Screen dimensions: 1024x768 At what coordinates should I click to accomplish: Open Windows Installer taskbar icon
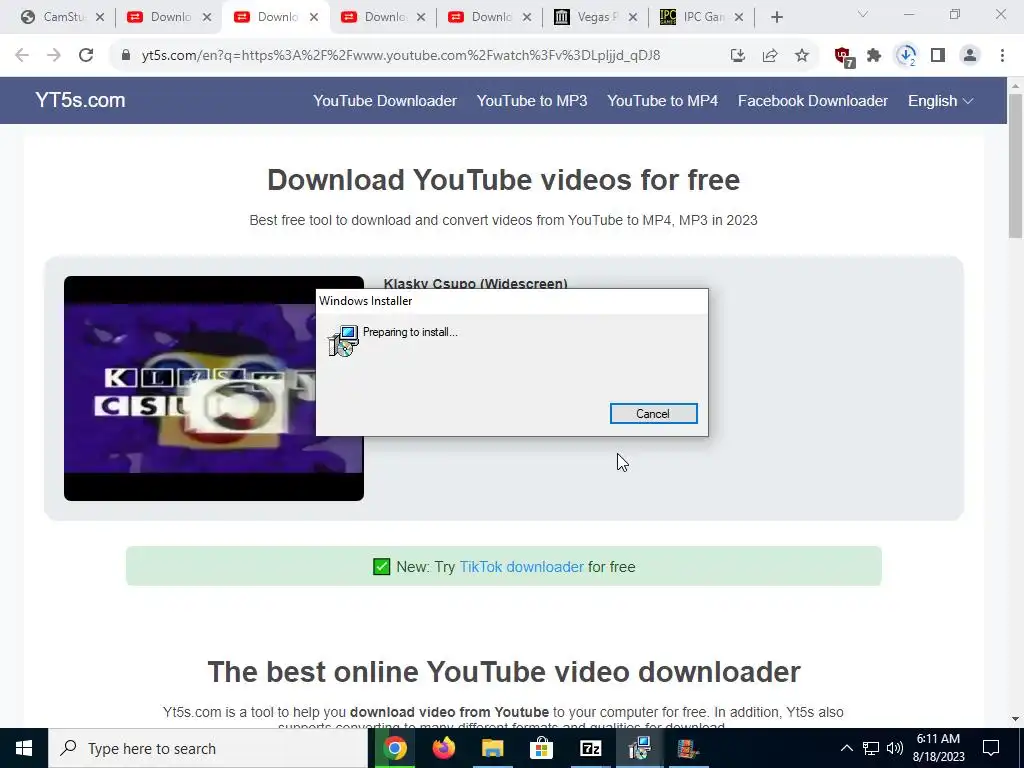tap(639, 748)
